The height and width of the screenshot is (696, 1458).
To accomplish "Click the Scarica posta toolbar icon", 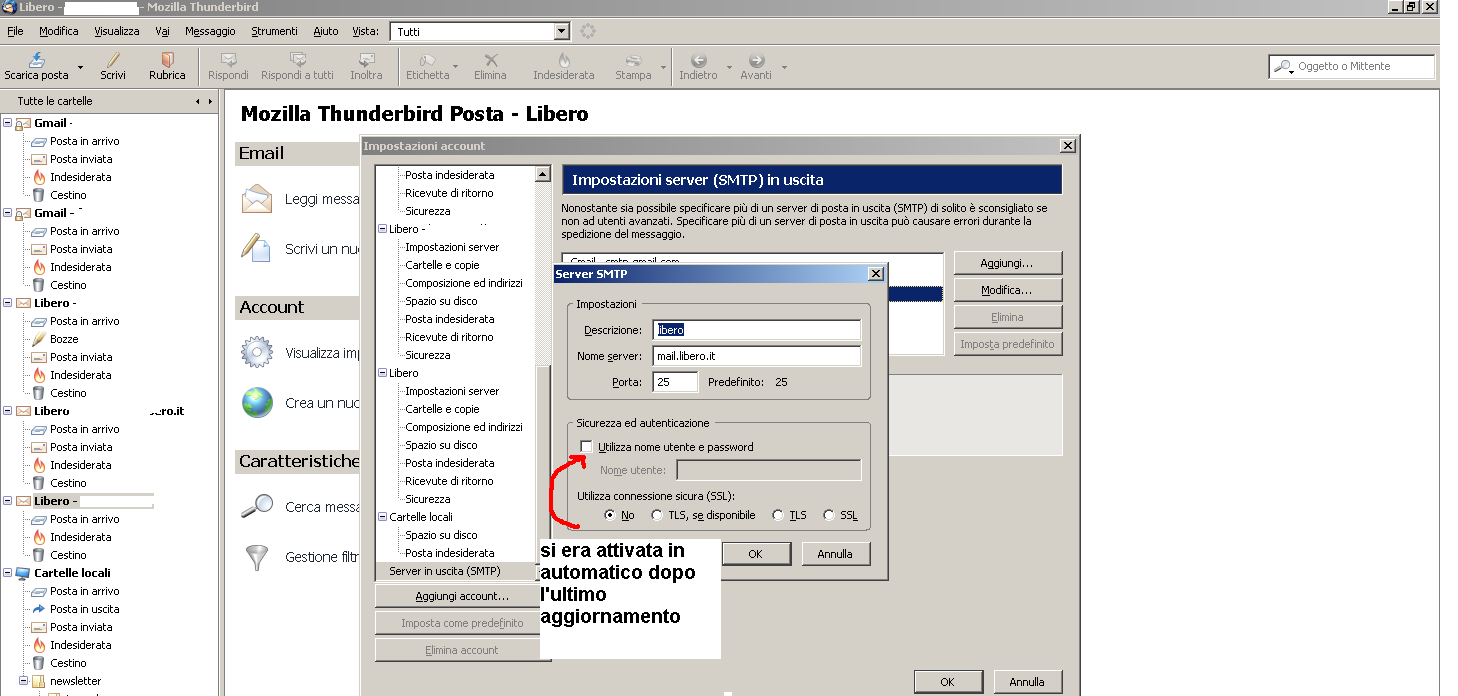I will coord(37,59).
